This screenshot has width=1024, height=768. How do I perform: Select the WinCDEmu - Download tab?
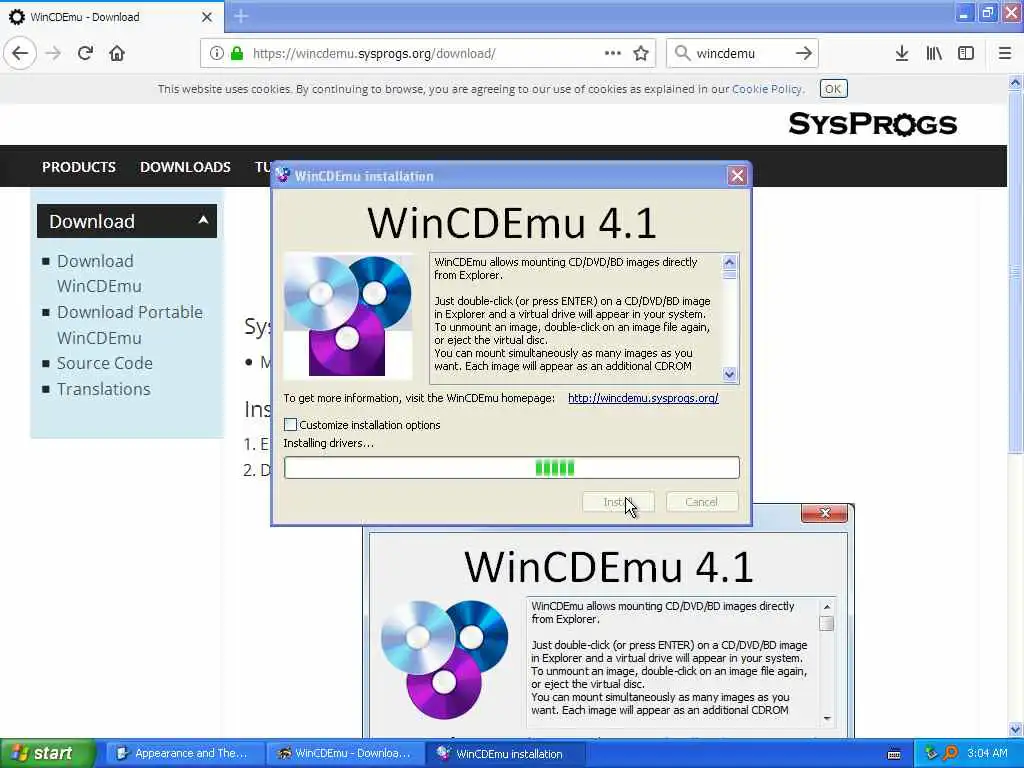(112, 17)
